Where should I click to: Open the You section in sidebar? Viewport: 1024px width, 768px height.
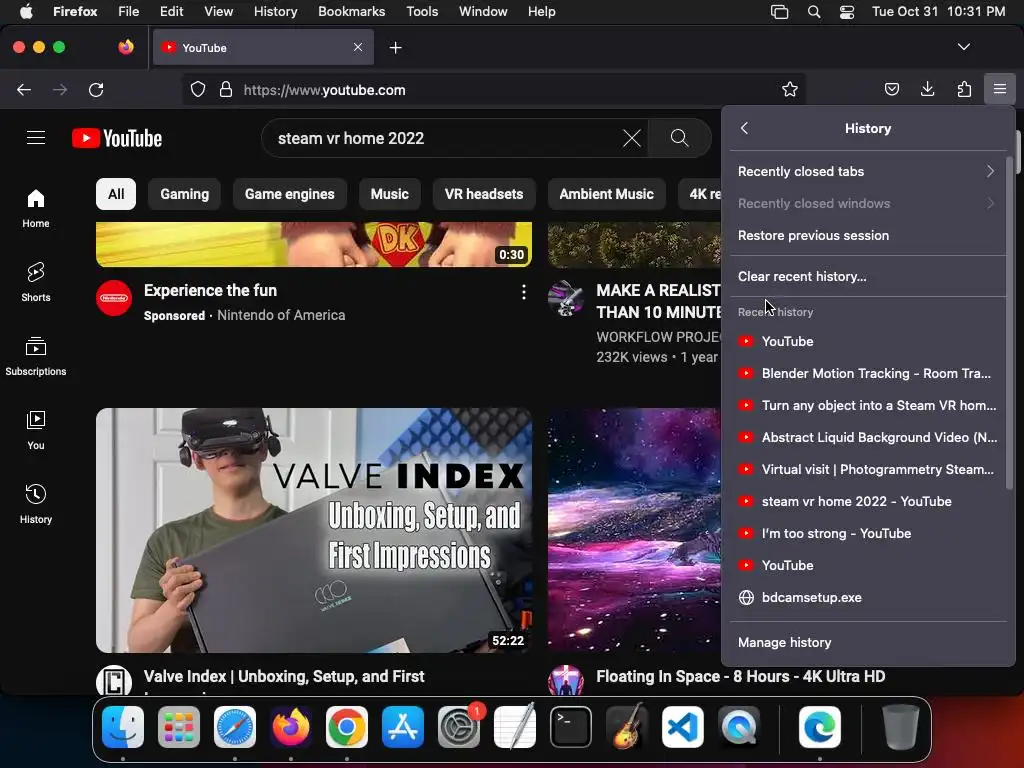tap(36, 430)
